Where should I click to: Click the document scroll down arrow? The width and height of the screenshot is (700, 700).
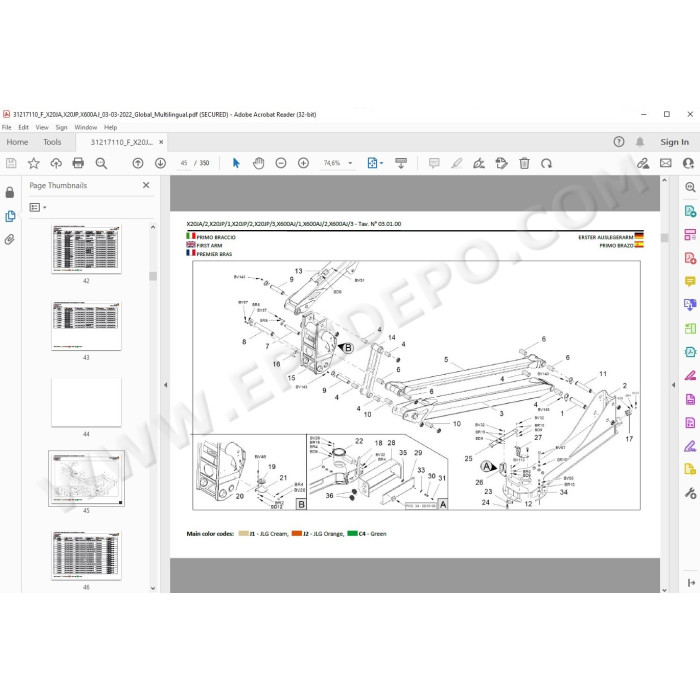(664, 590)
